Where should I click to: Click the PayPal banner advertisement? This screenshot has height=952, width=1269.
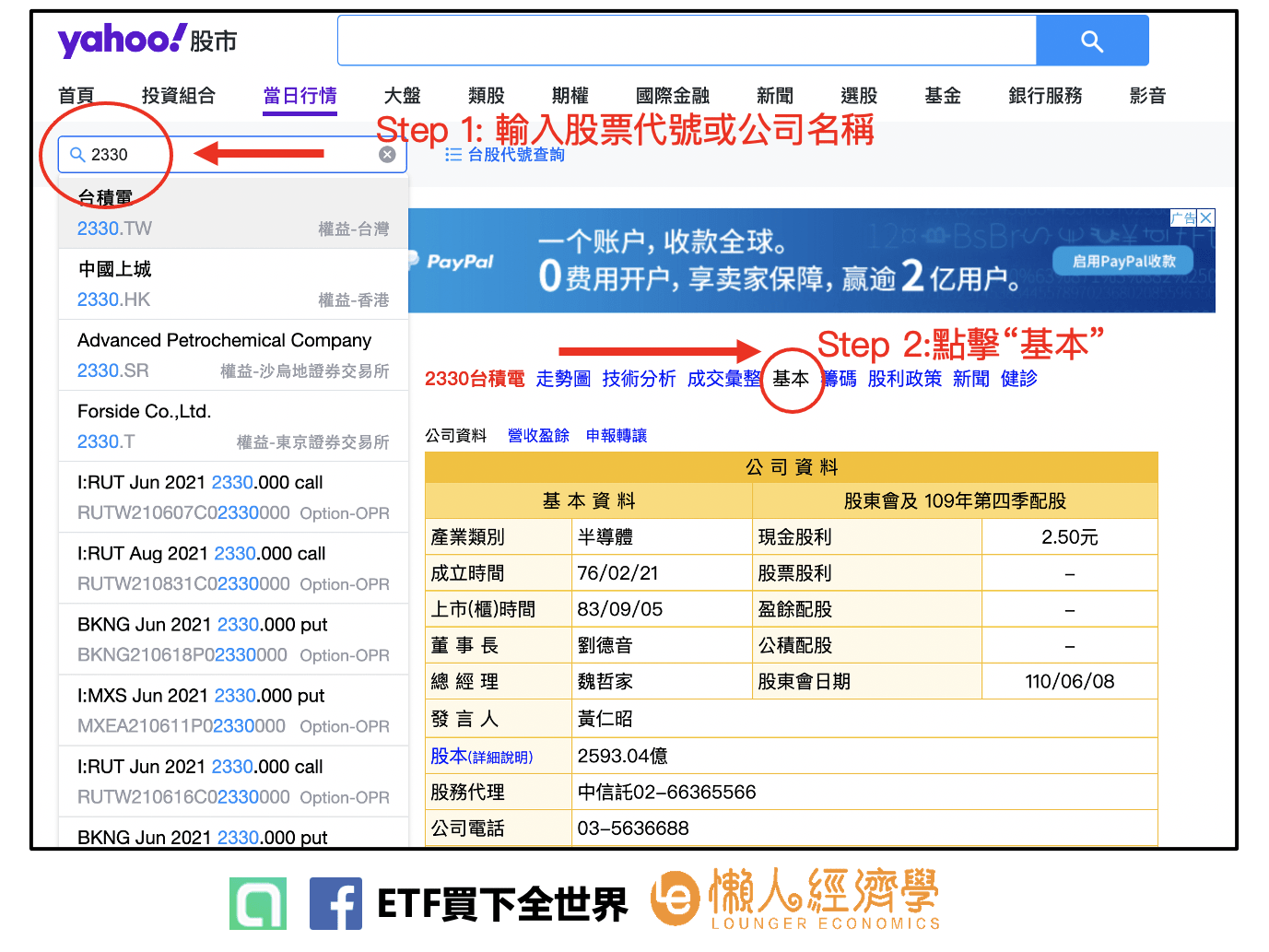tap(812, 261)
